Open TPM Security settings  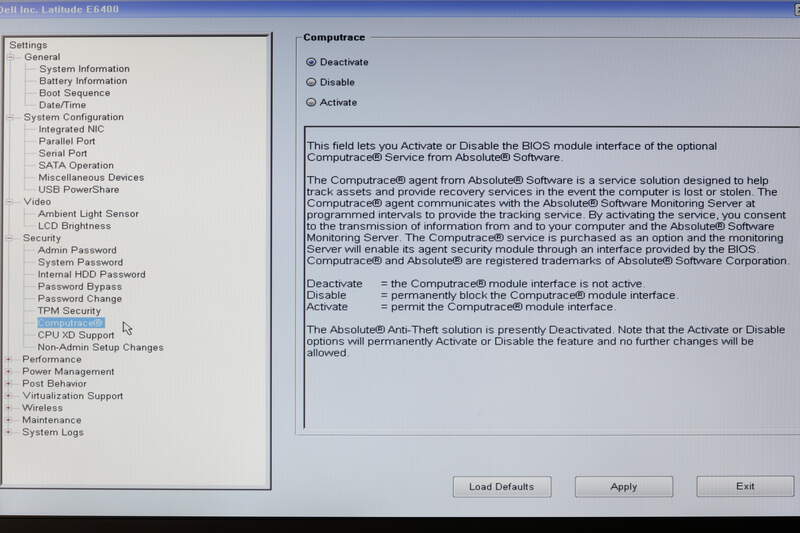[x=69, y=311]
